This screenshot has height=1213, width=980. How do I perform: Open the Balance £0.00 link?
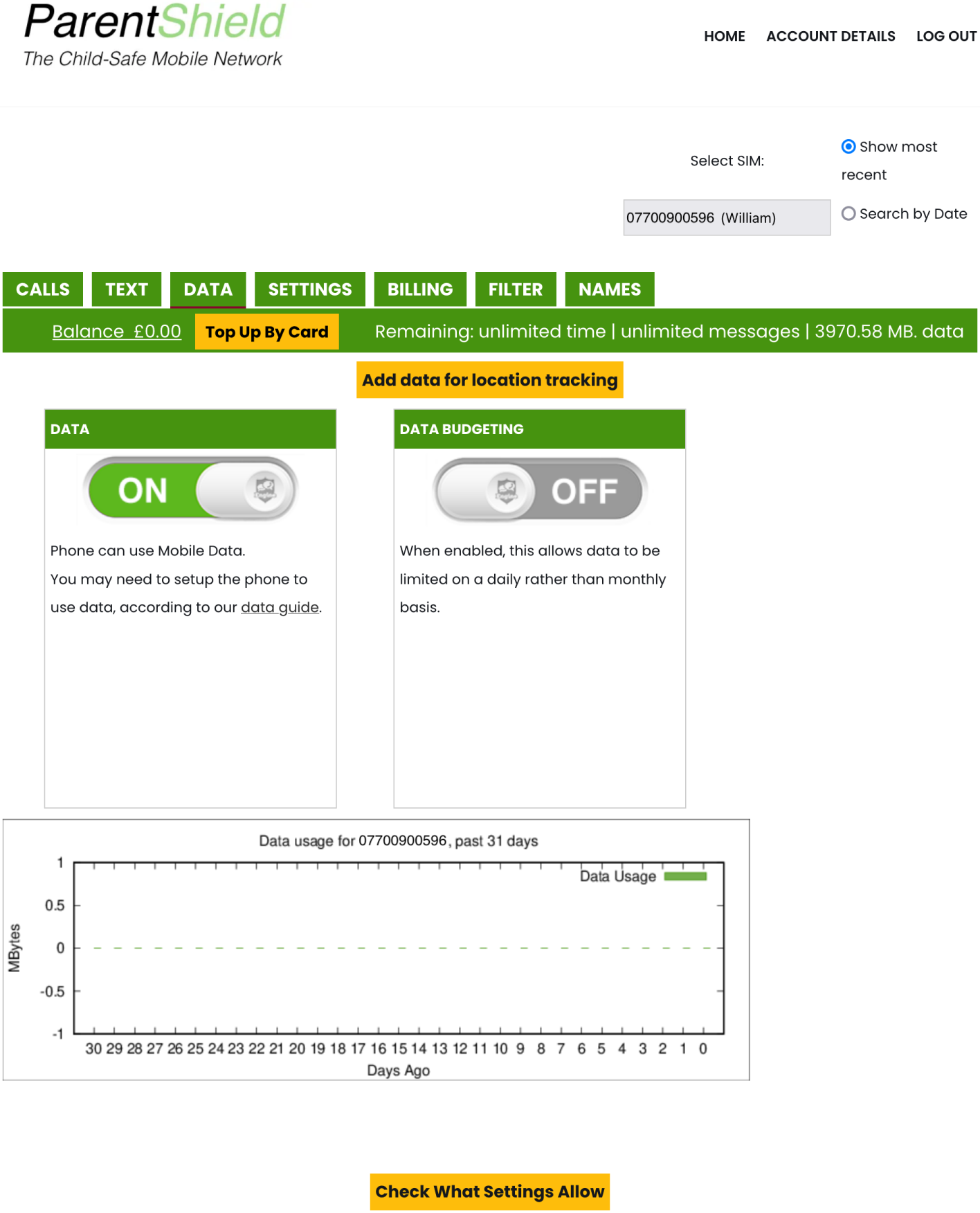(116, 332)
